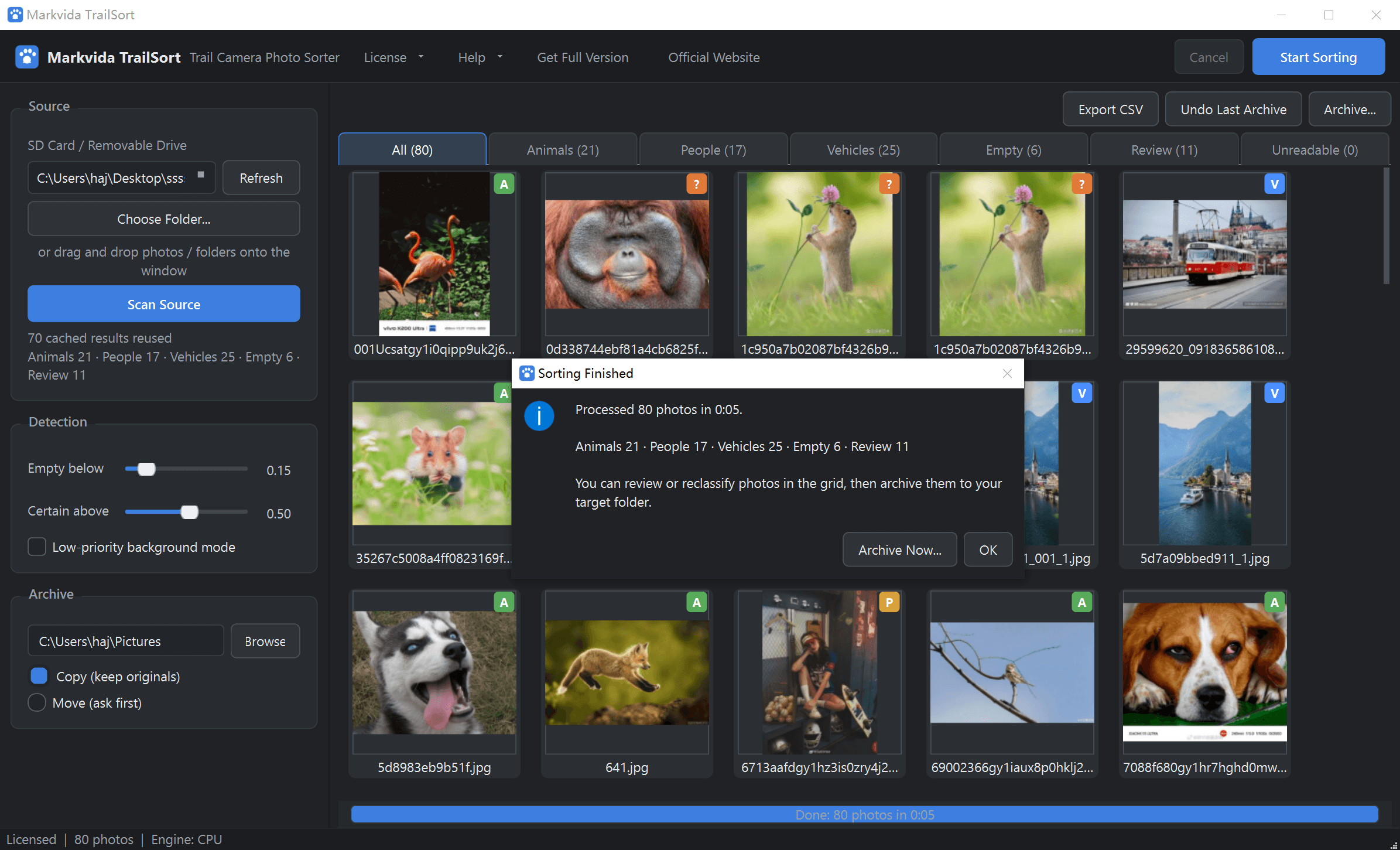Show the Empty (6) tab
Image resolution: width=1400 pixels, height=850 pixels.
click(1014, 150)
